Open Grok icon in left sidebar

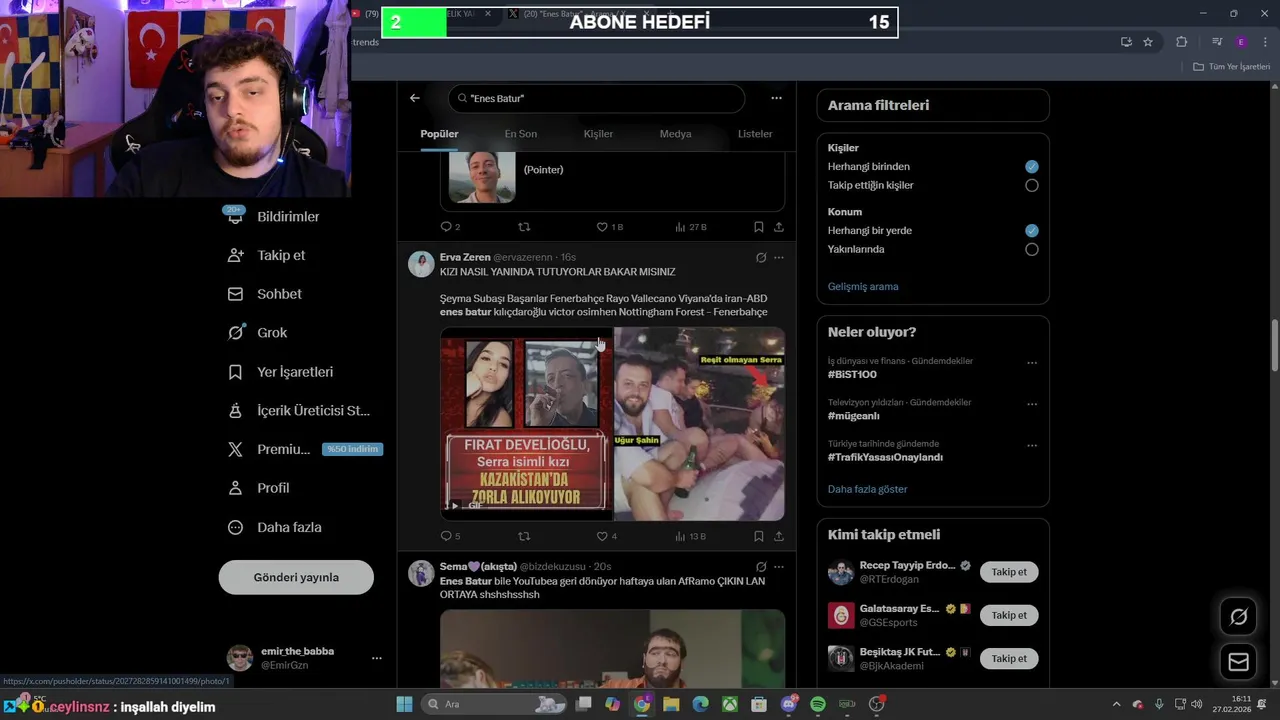click(235, 333)
